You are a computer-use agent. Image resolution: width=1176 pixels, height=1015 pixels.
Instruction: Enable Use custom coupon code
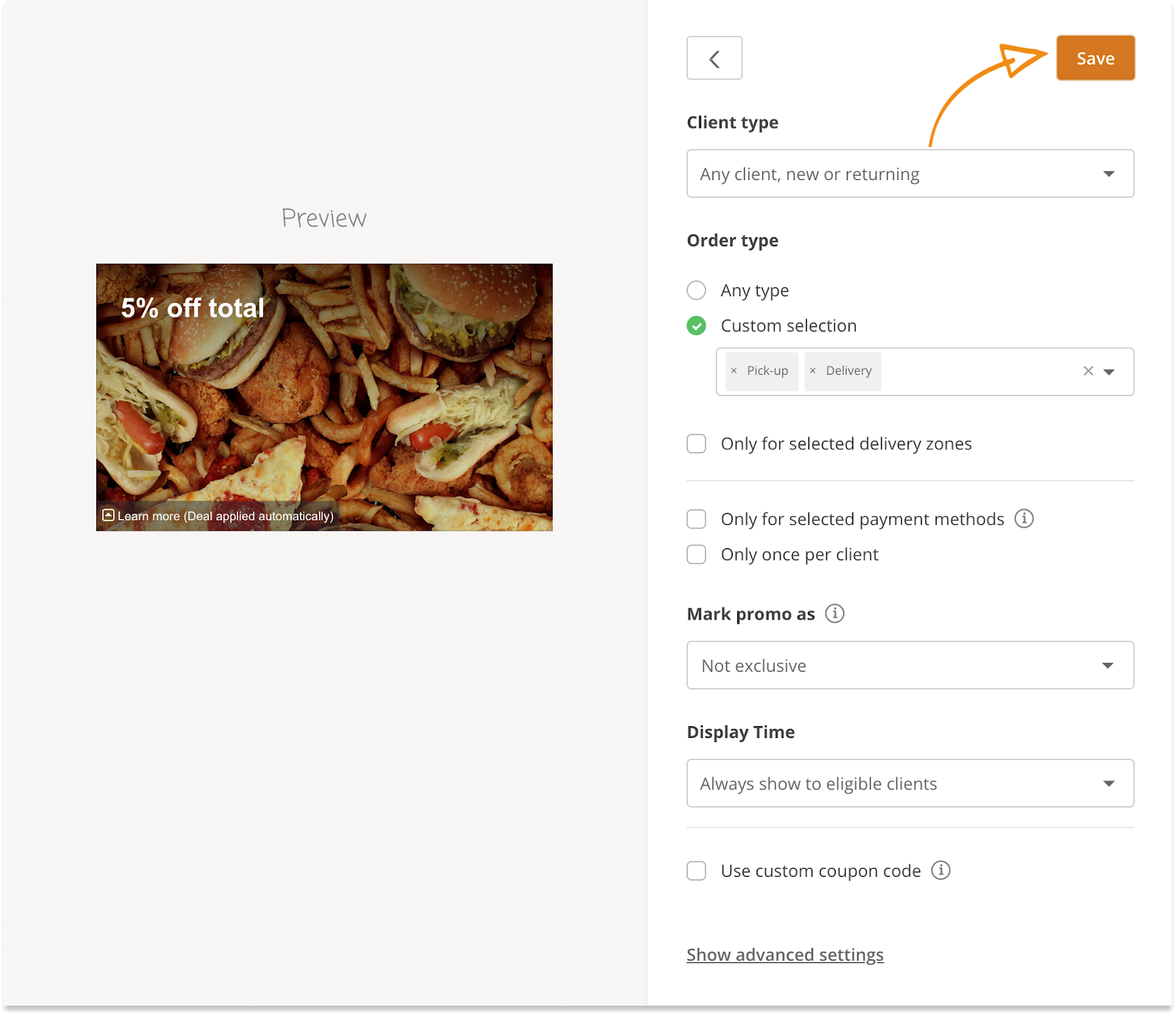[696, 871]
